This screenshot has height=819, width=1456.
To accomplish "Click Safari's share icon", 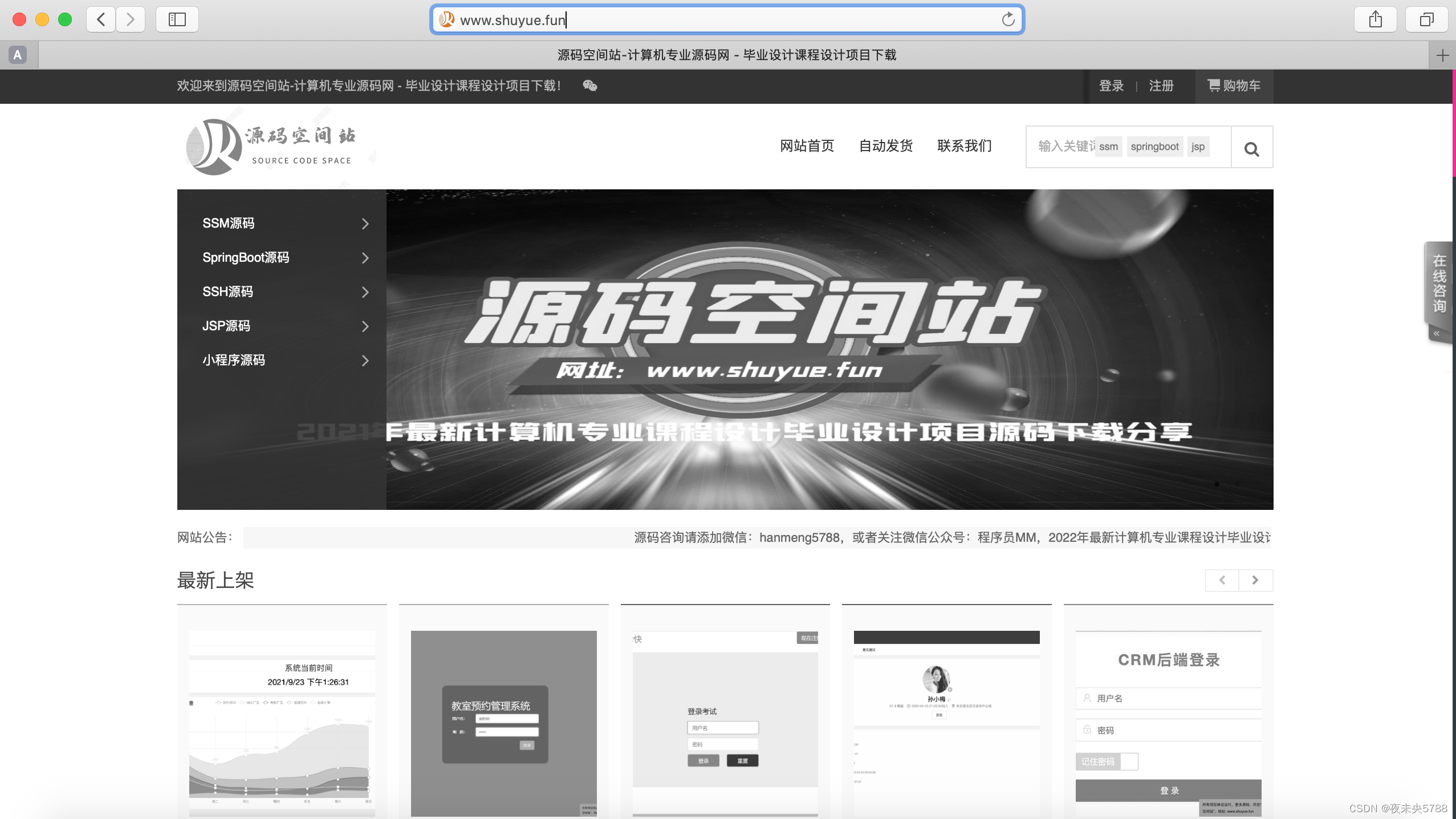I will click(x=1375, y=19).
